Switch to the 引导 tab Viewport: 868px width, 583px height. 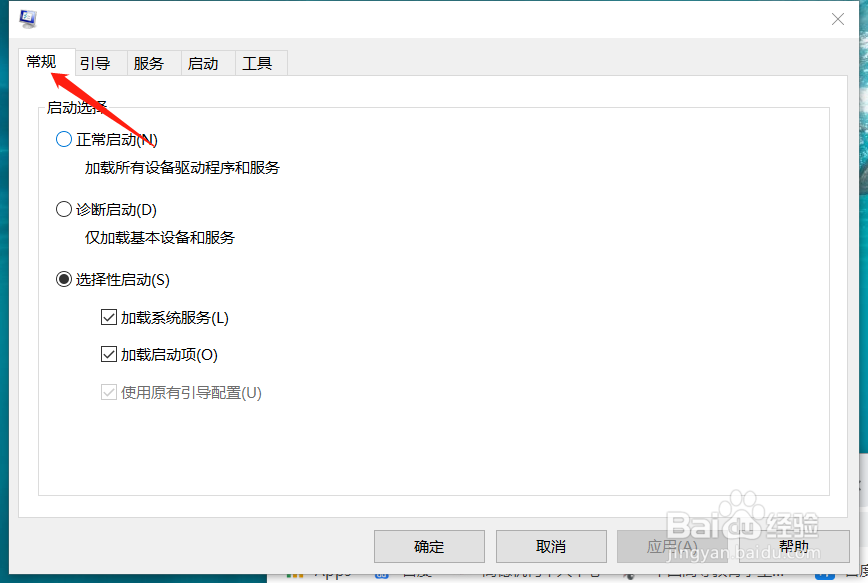tap(97, 62)
